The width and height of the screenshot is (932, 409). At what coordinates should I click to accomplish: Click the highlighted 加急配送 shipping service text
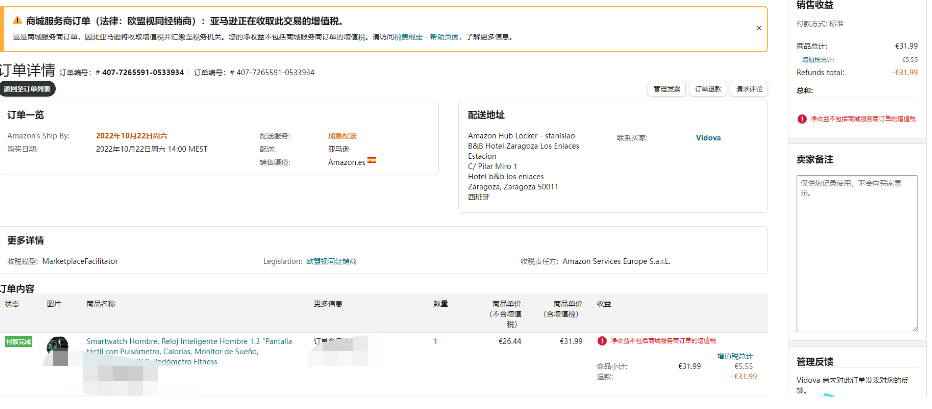point(342,136)
